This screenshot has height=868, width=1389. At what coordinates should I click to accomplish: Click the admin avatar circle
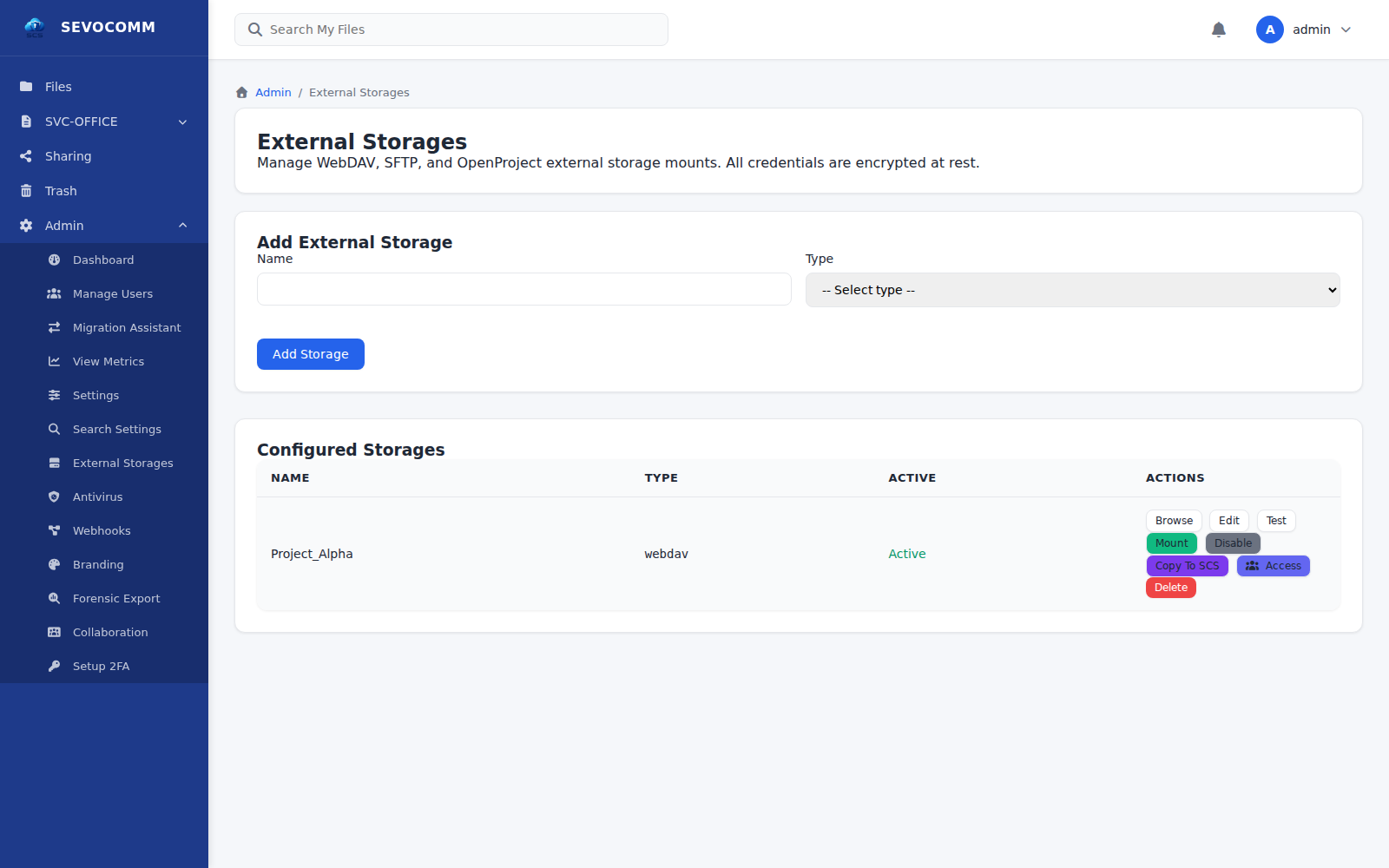coord(1270,29)
